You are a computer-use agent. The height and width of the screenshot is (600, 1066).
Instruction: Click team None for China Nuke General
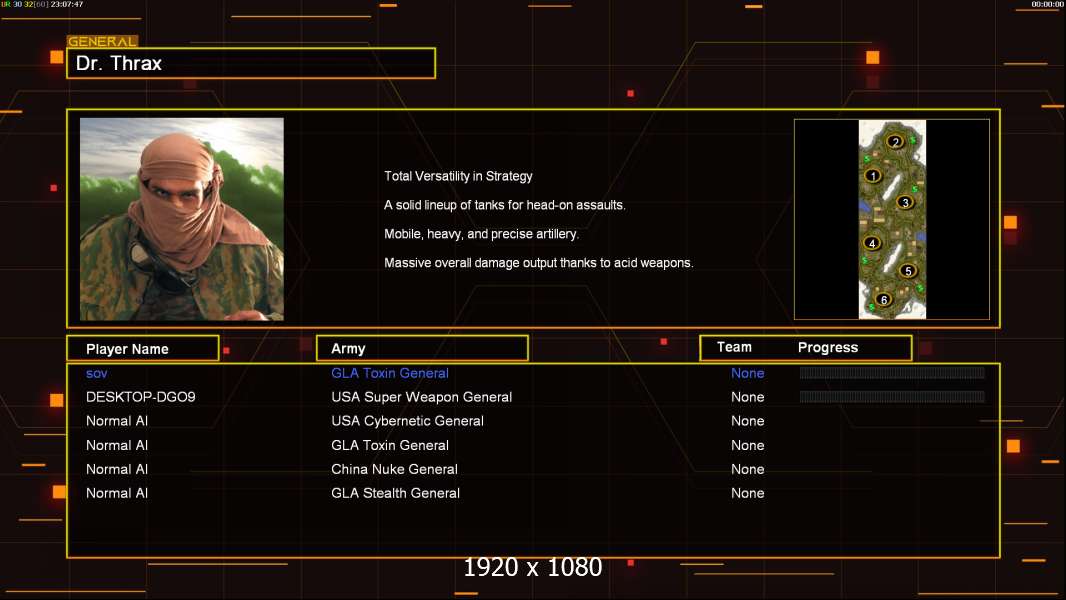pyautogui.click(x=747, y=469)
